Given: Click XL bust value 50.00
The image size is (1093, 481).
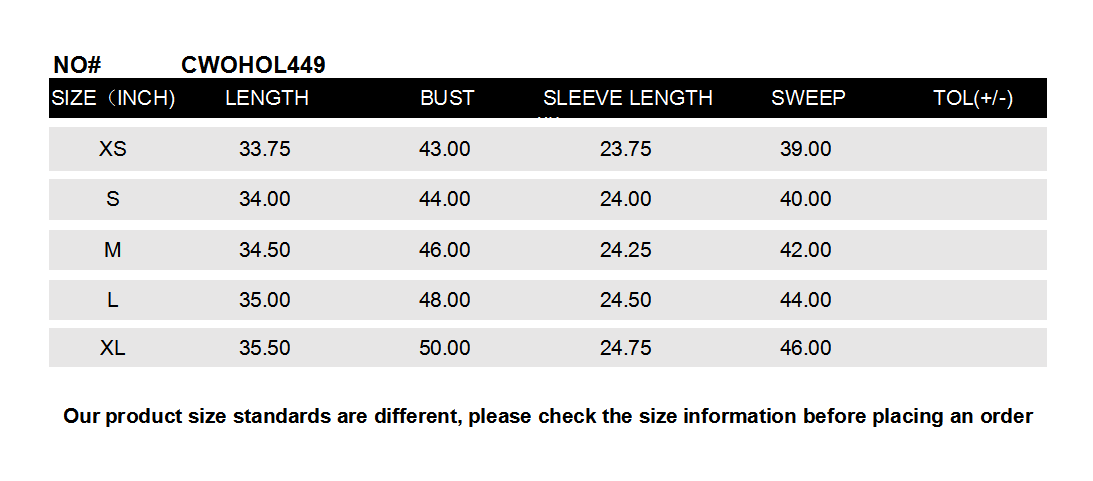Looking at the screenshot, I should pyautogui.click(x=445, y=348).
